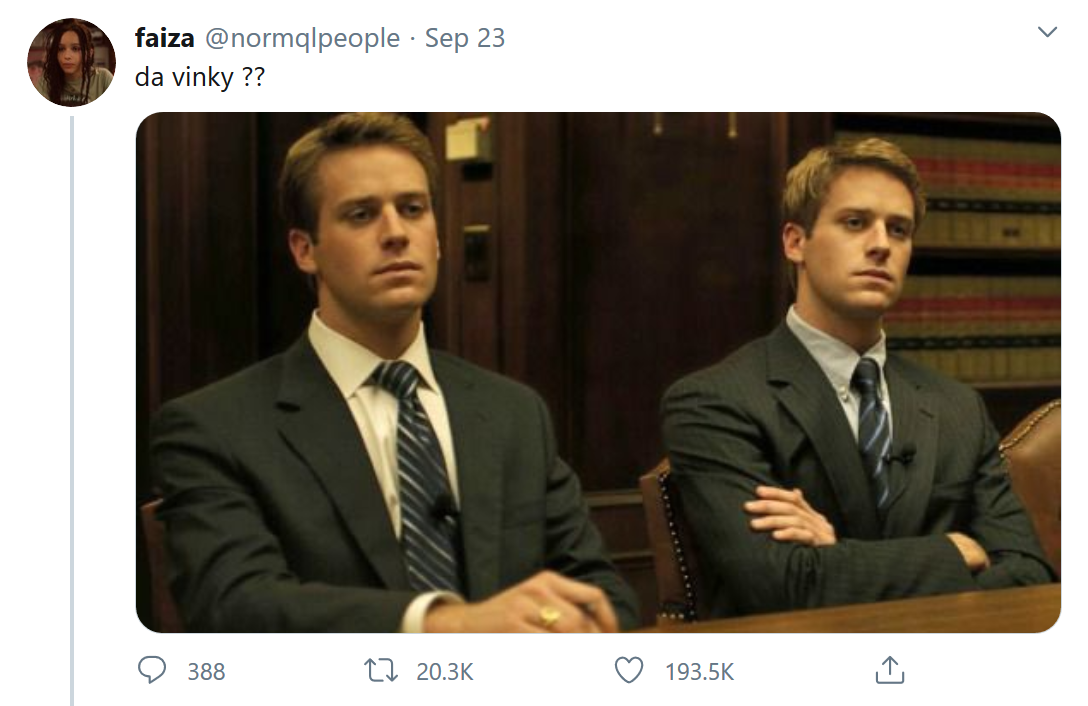Enlarge the attached photo of two men
The height and width of the screenshot is (706, 1088).
tap(598, 372)
